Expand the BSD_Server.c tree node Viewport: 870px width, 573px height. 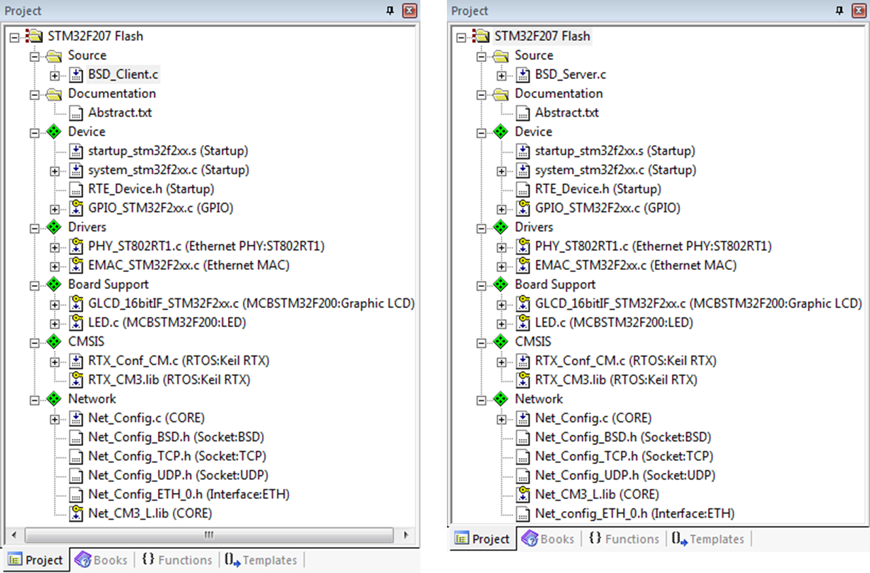(502, 75)
